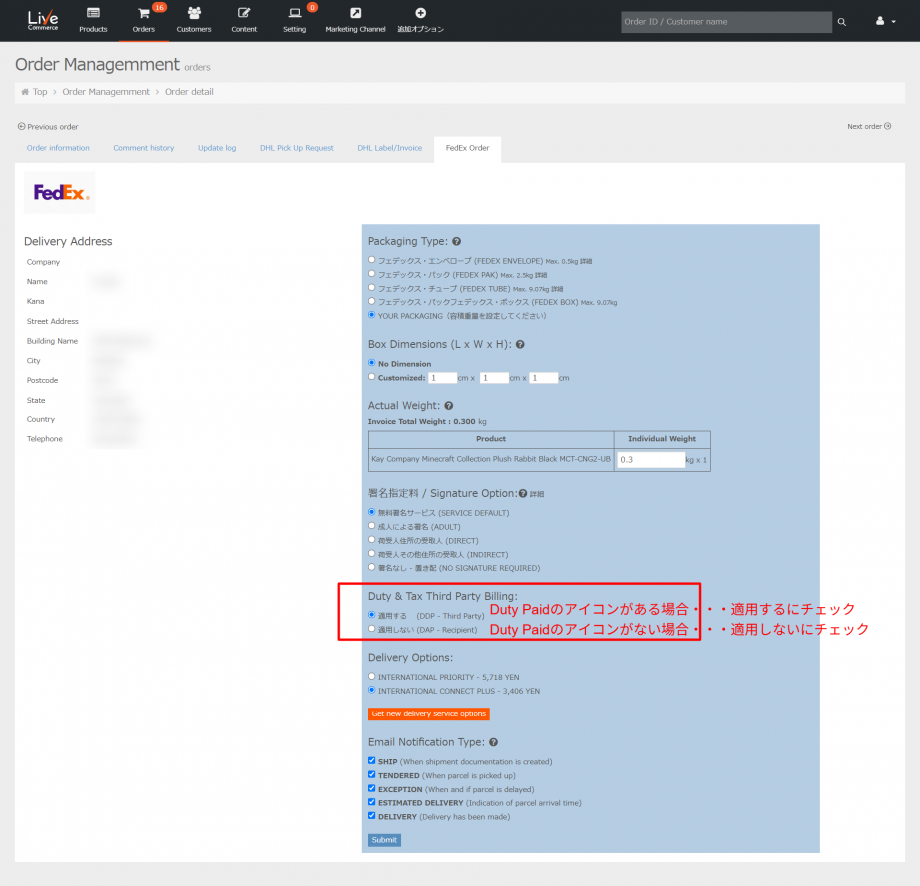Switch to the DHL Pick Up Request tab
The image size is (920, 886).
click(297, 148)
